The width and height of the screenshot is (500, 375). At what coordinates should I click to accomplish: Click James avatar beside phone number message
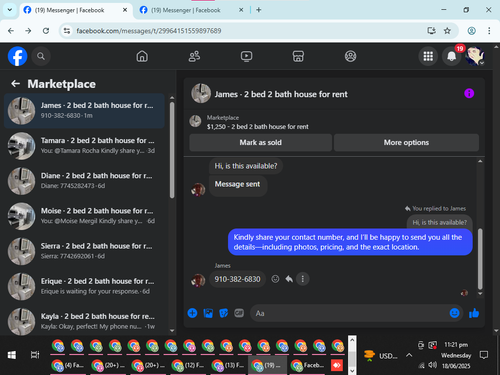tap(198, 280)
